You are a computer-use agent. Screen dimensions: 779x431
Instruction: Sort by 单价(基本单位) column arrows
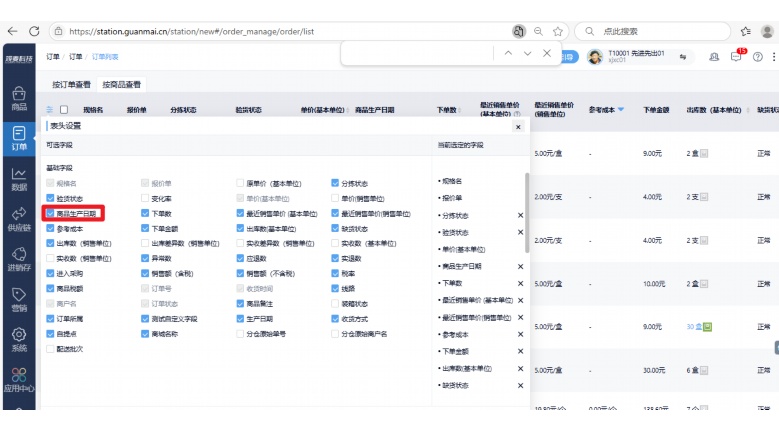pos(348,110)
